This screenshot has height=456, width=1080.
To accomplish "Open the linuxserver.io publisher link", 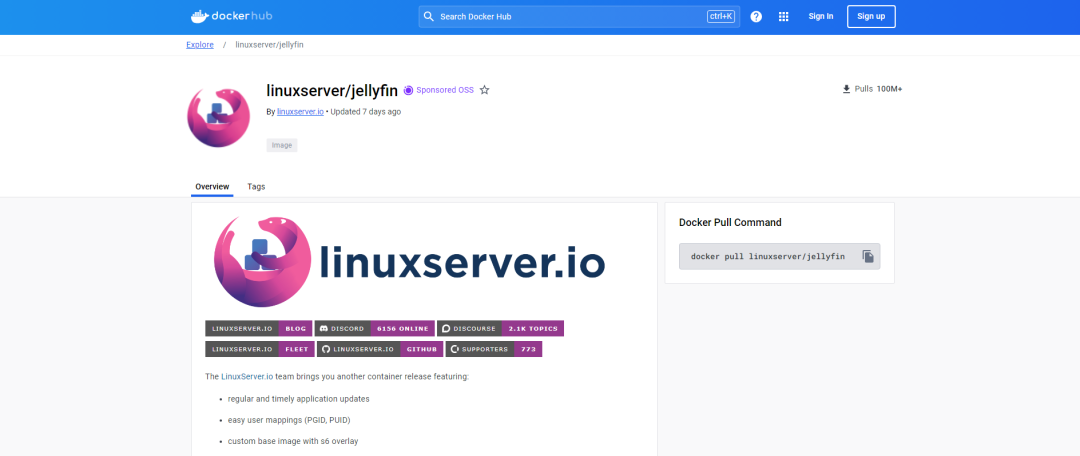I will click(300, 112).
